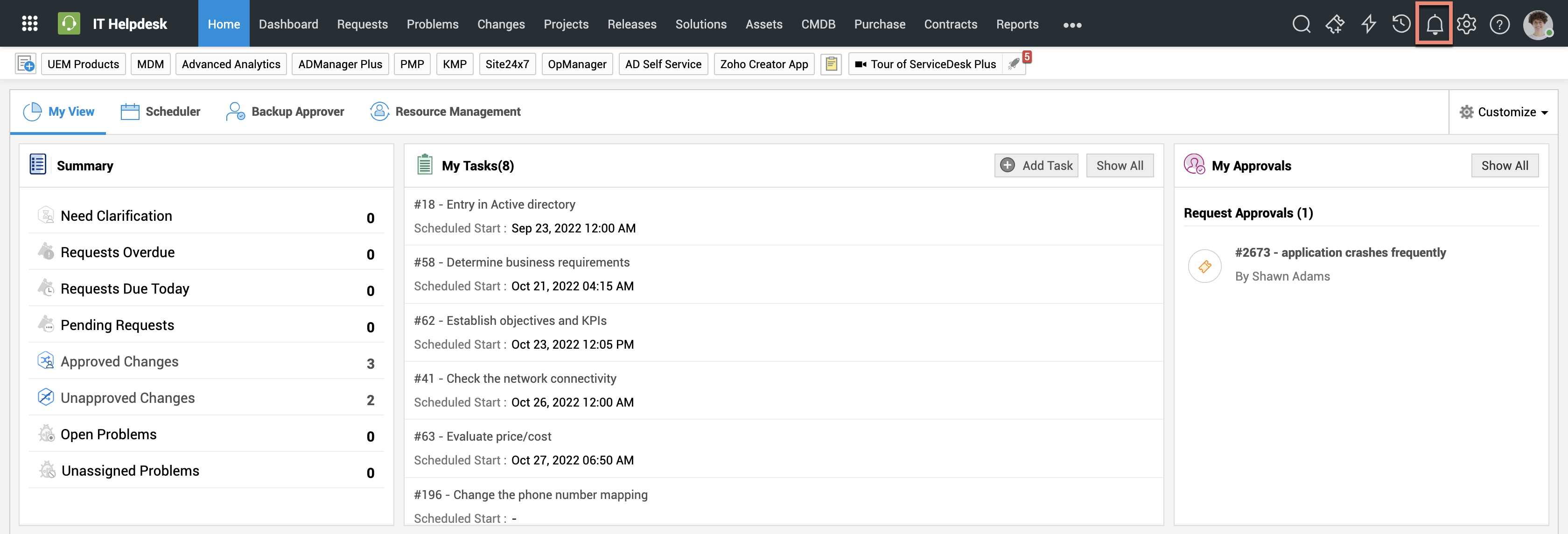Open admin settings gear icon
Viewport: 1568px width, 534px height.
1466,24
